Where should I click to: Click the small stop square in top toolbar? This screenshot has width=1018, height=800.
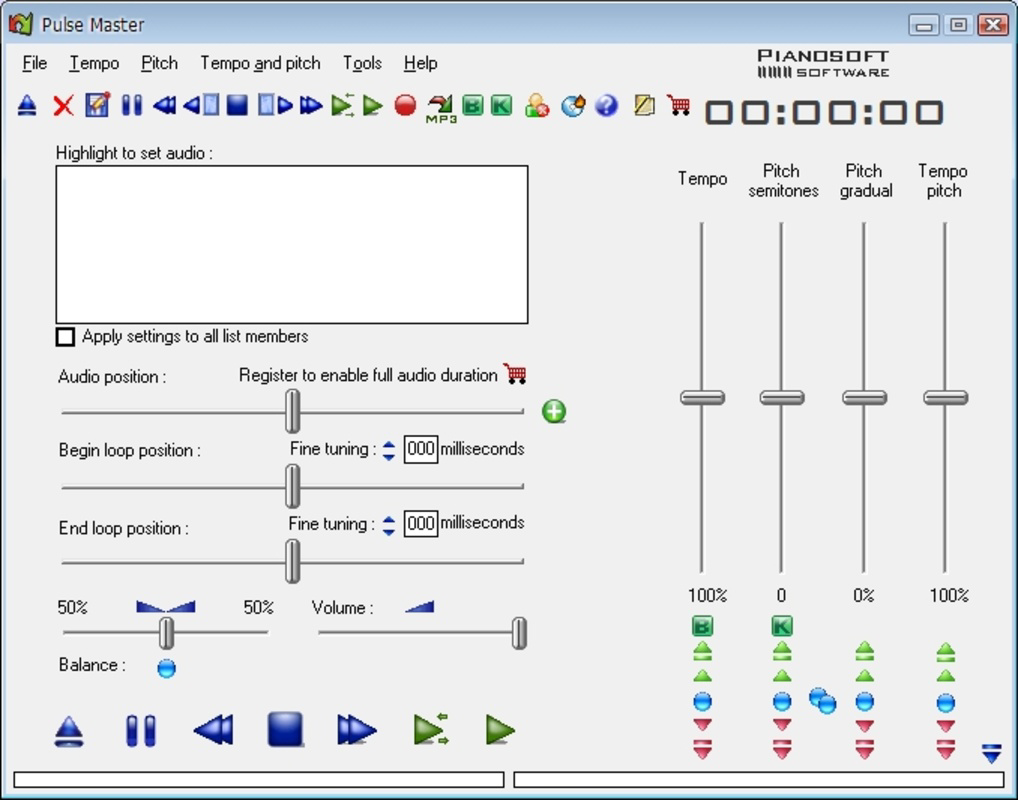tap(237, 105)
